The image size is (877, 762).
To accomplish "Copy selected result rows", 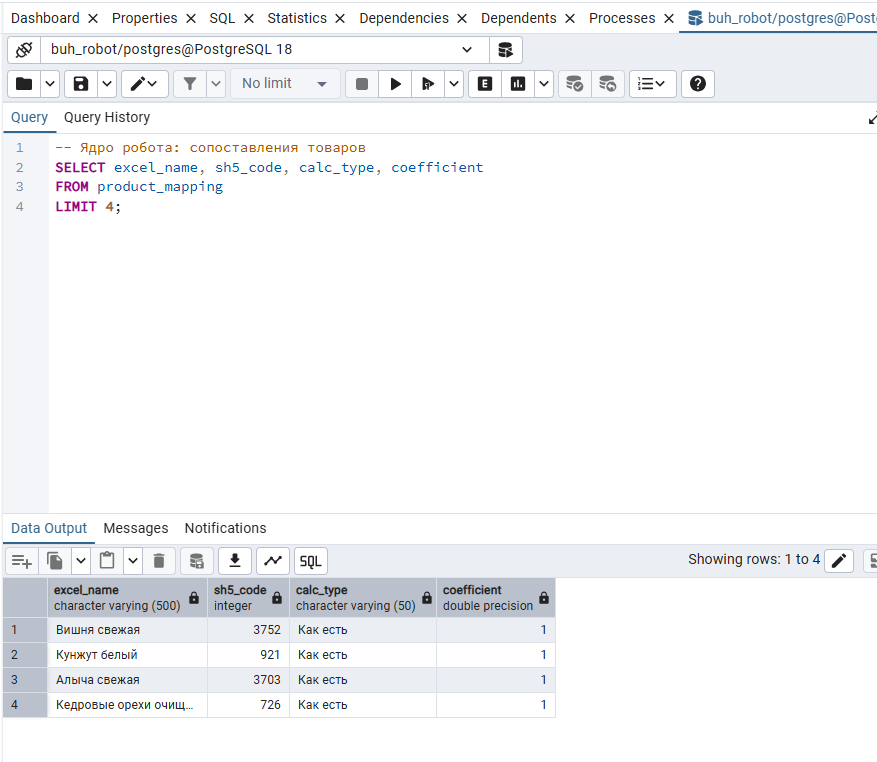I will [55, 561].
